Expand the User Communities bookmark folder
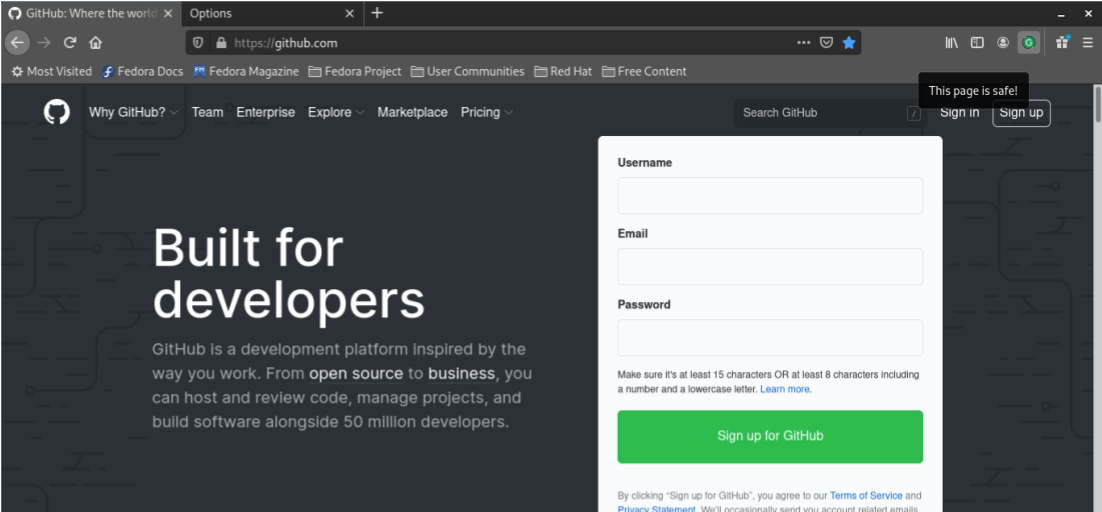The image size is (1102, 512). (468, 71)
